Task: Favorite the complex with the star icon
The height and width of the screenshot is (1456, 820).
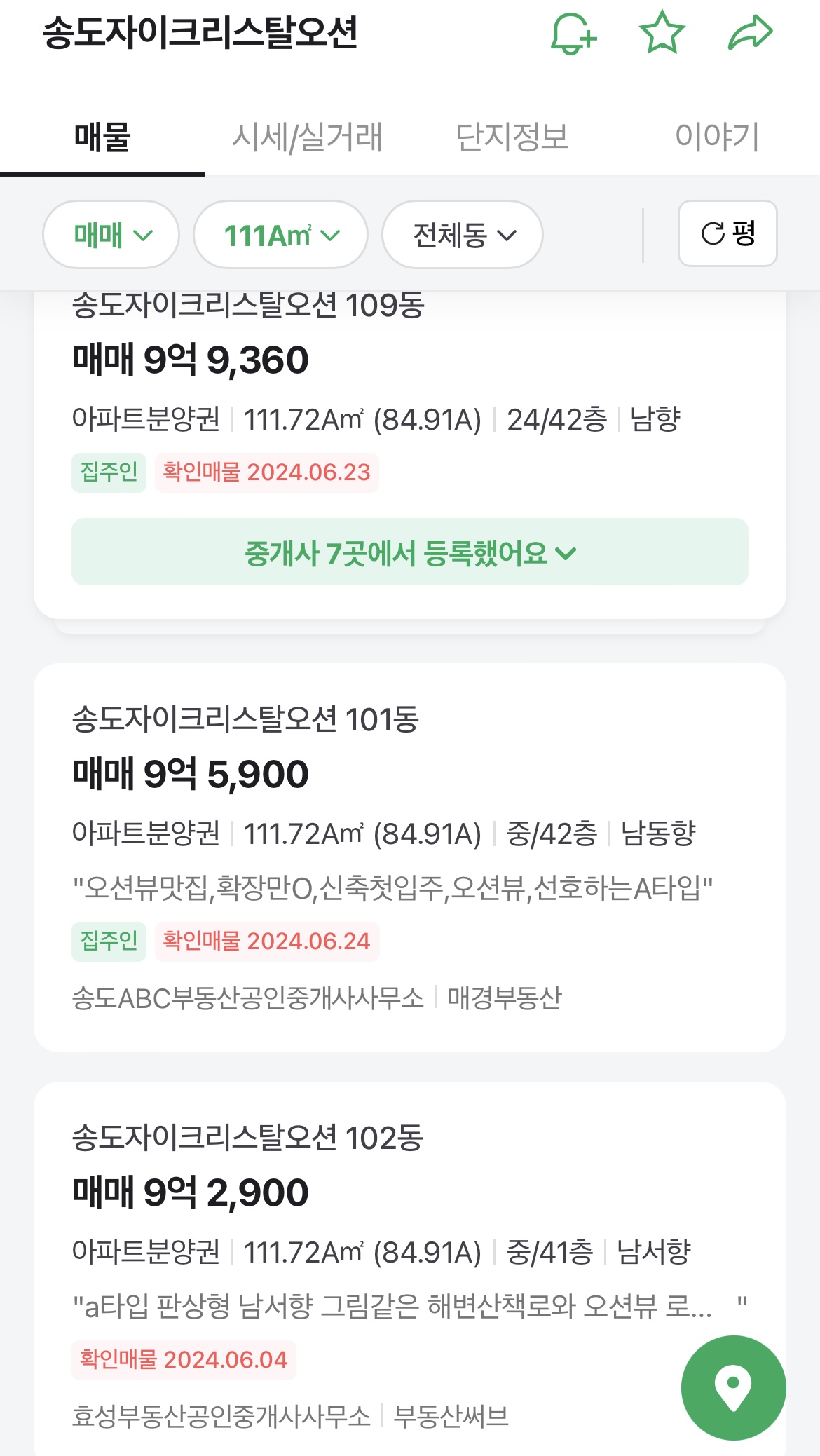Action: 662,33
